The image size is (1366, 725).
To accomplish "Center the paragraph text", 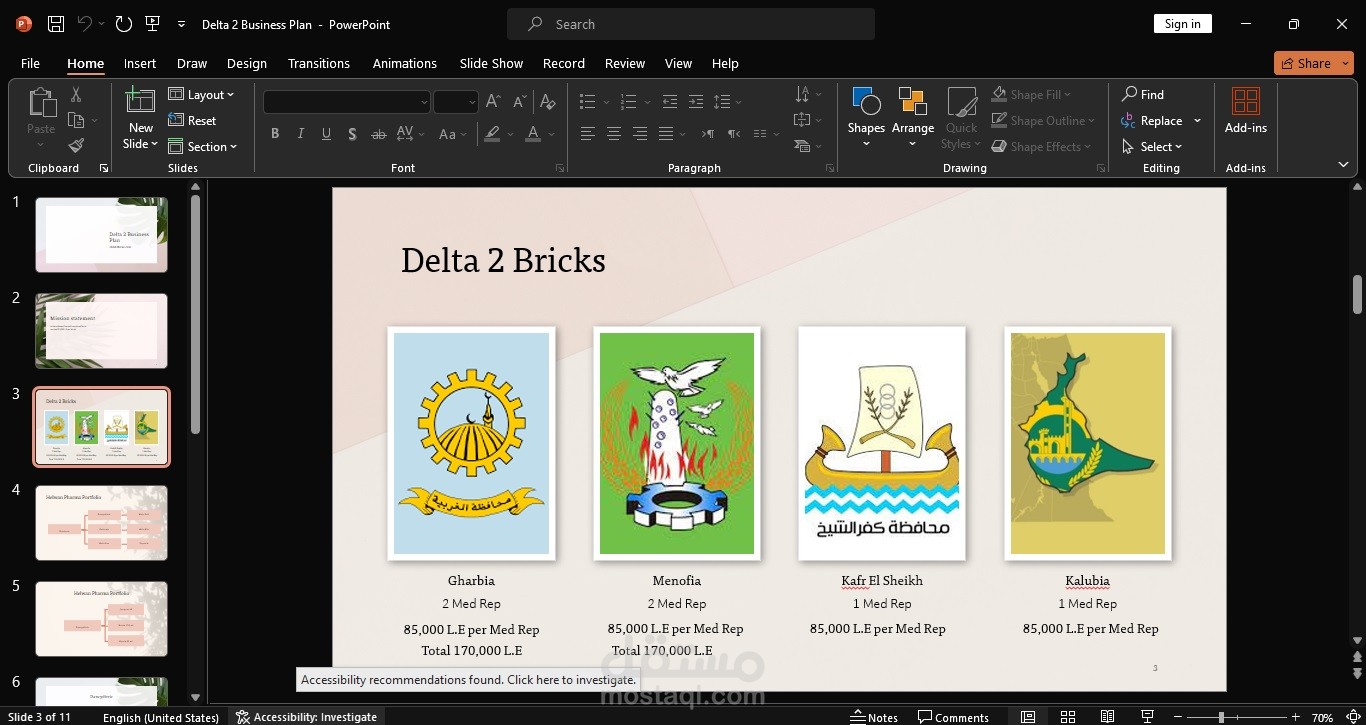I will click(614, 134).
